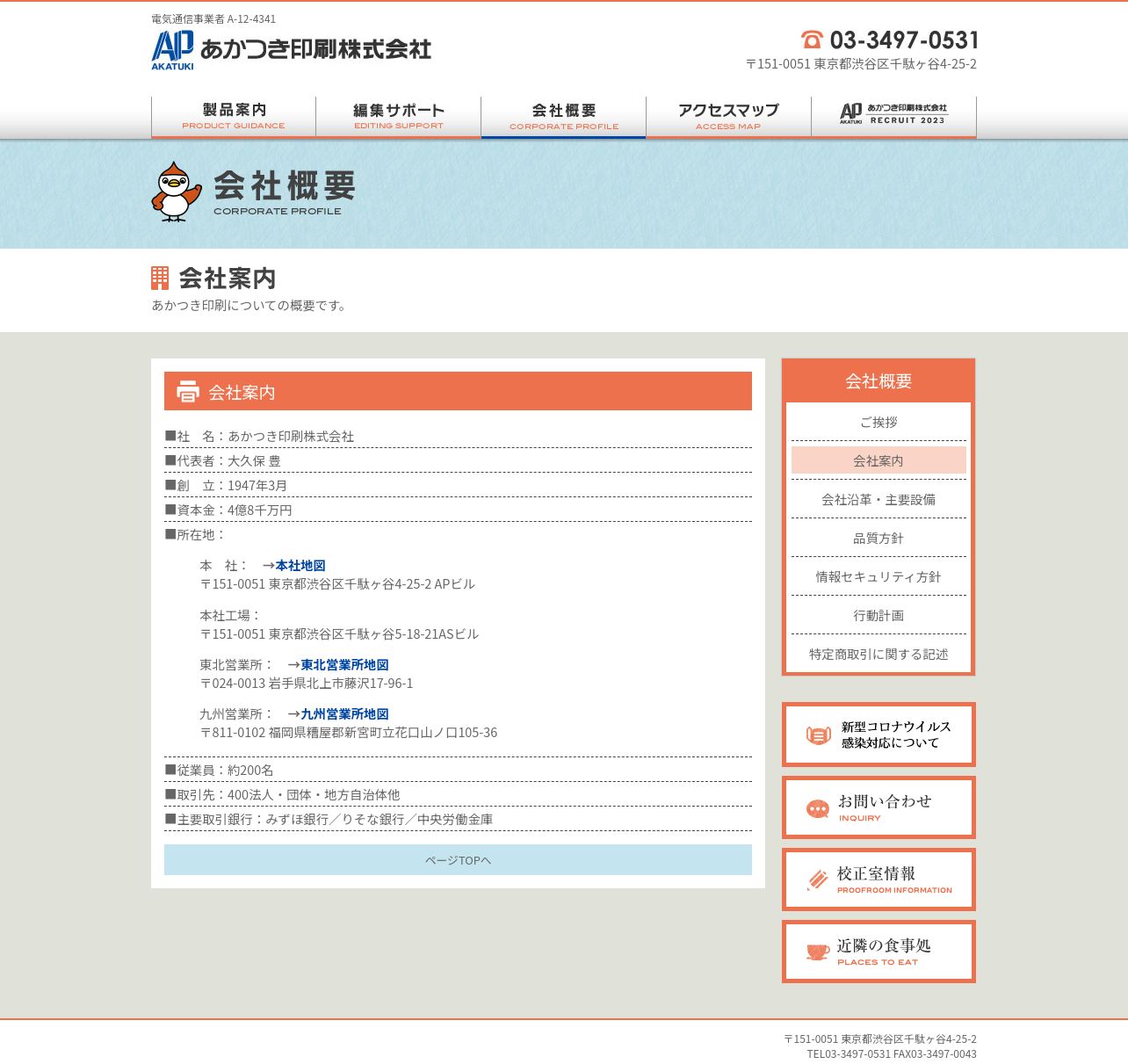
Task: Click 電気通信事業者 A-12-4341 text
Action: (x=213, y=18)
